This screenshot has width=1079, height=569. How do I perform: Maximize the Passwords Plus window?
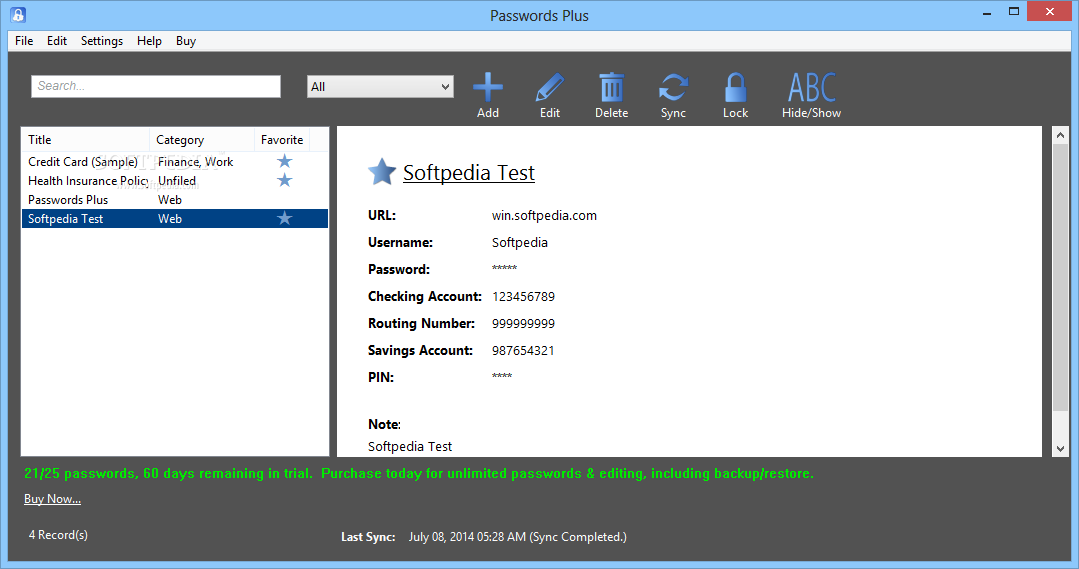(1014, 12)
